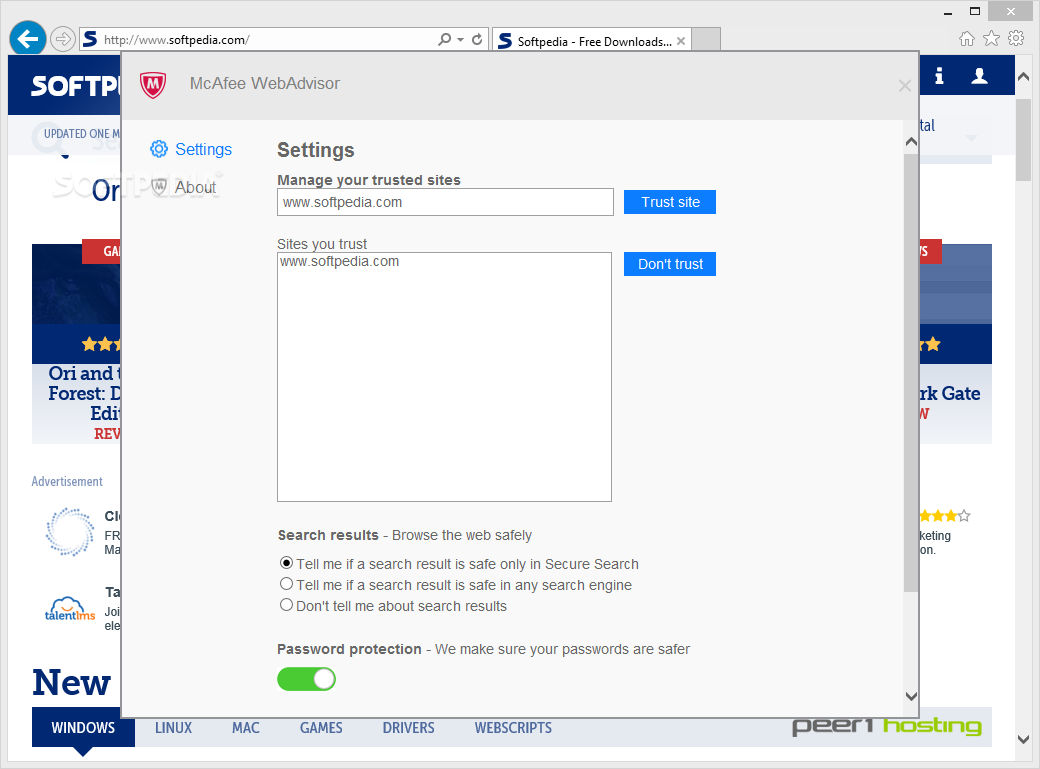
Task: Click the Trust site button
Action: point(670,202)
